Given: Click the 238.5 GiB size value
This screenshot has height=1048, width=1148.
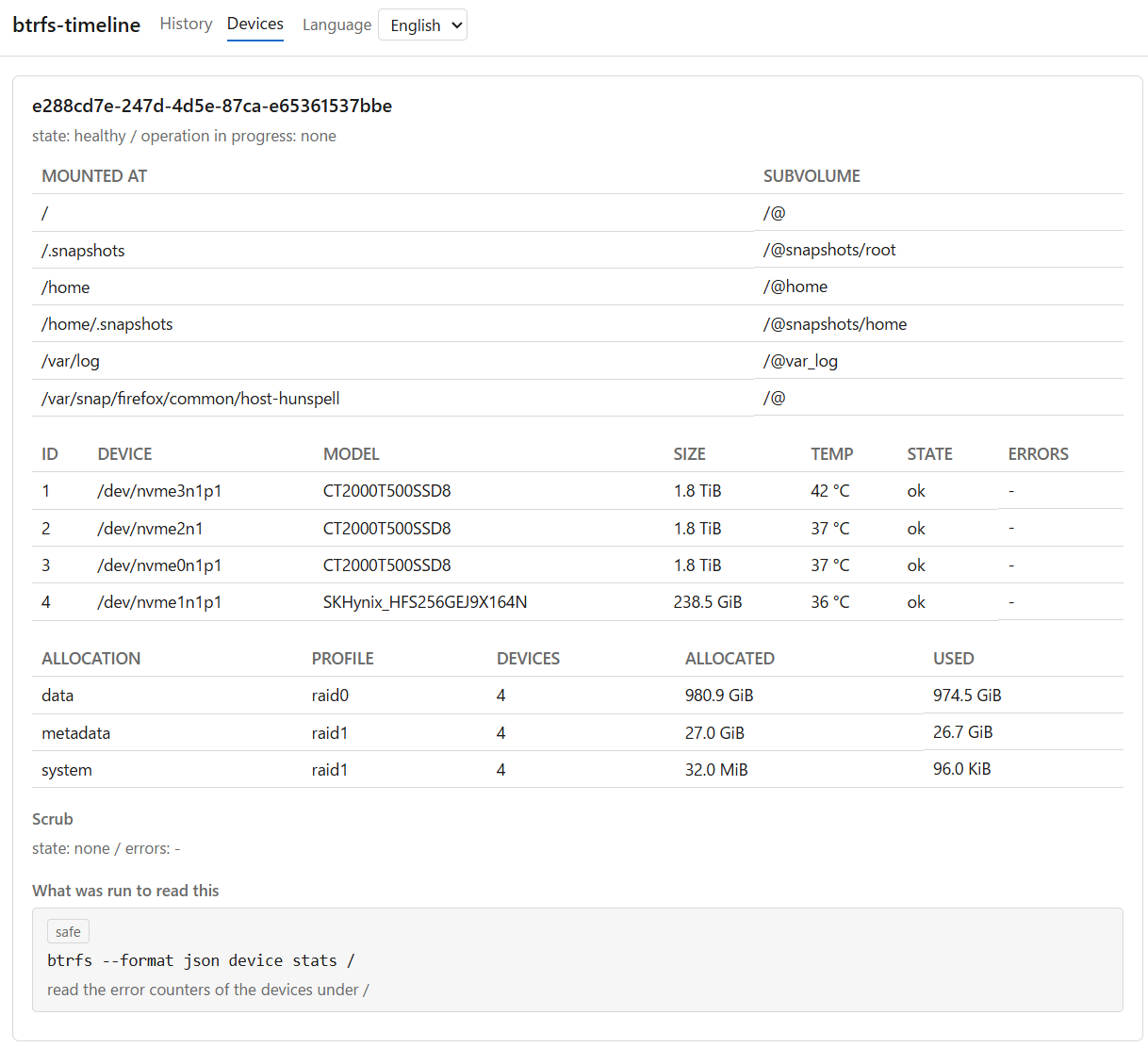Looking at the screenshot, I should click(708, 602).
